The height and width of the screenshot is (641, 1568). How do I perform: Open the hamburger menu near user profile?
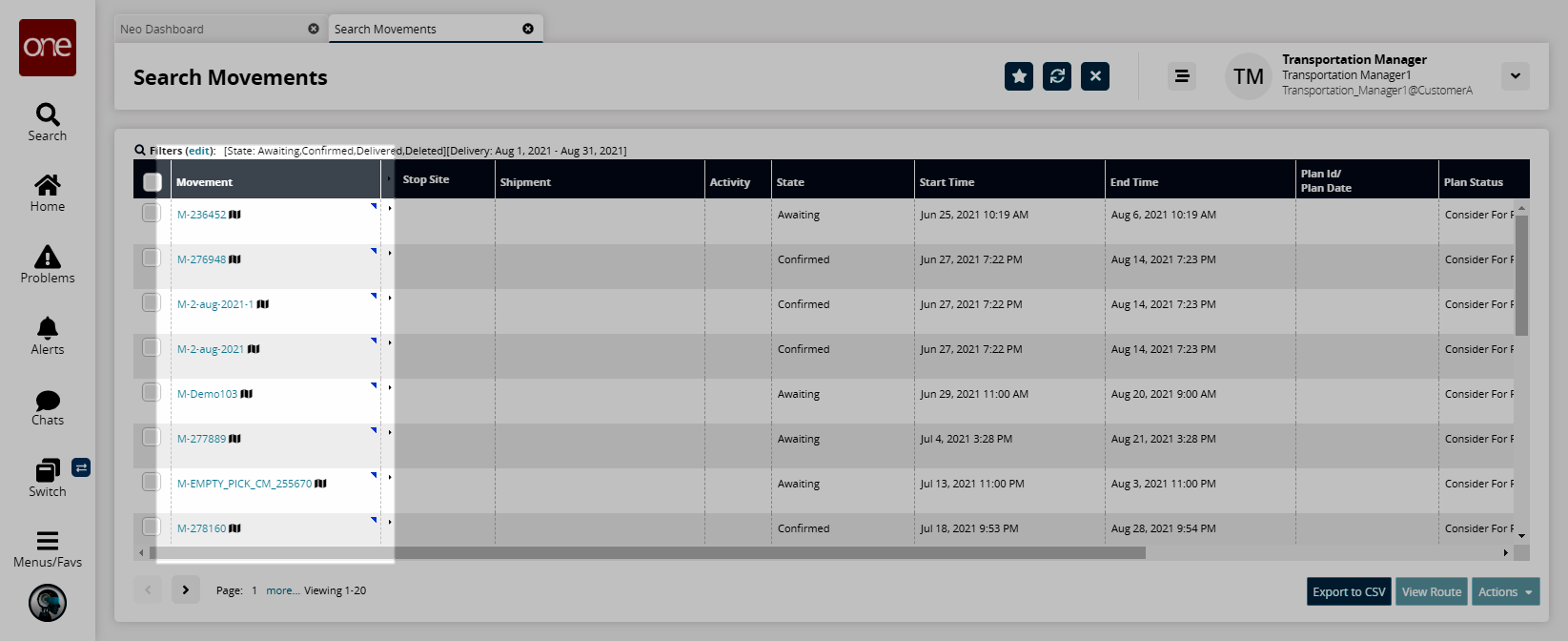(1182, 76)
